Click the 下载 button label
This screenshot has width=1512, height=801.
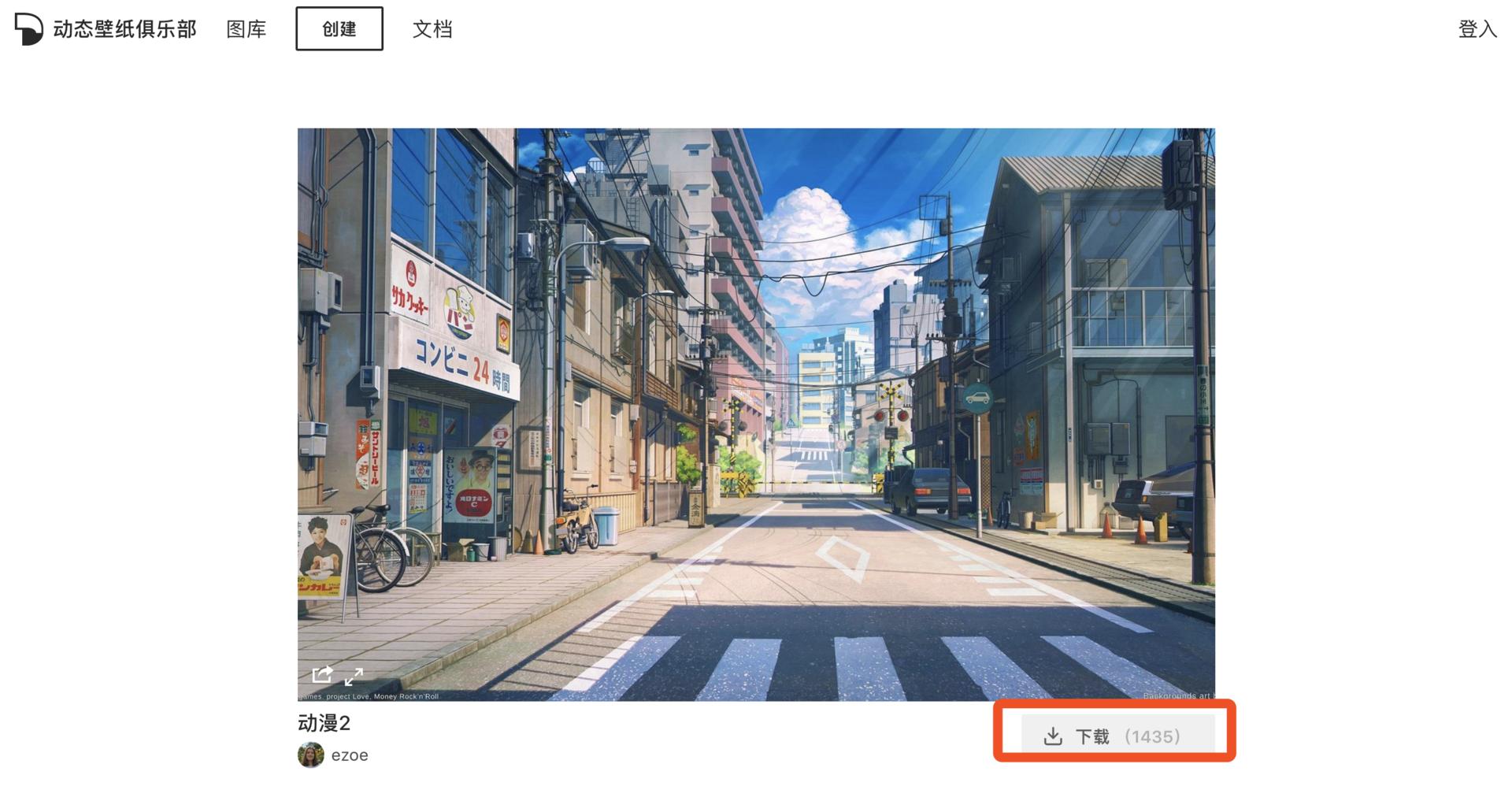point(1092,736)
